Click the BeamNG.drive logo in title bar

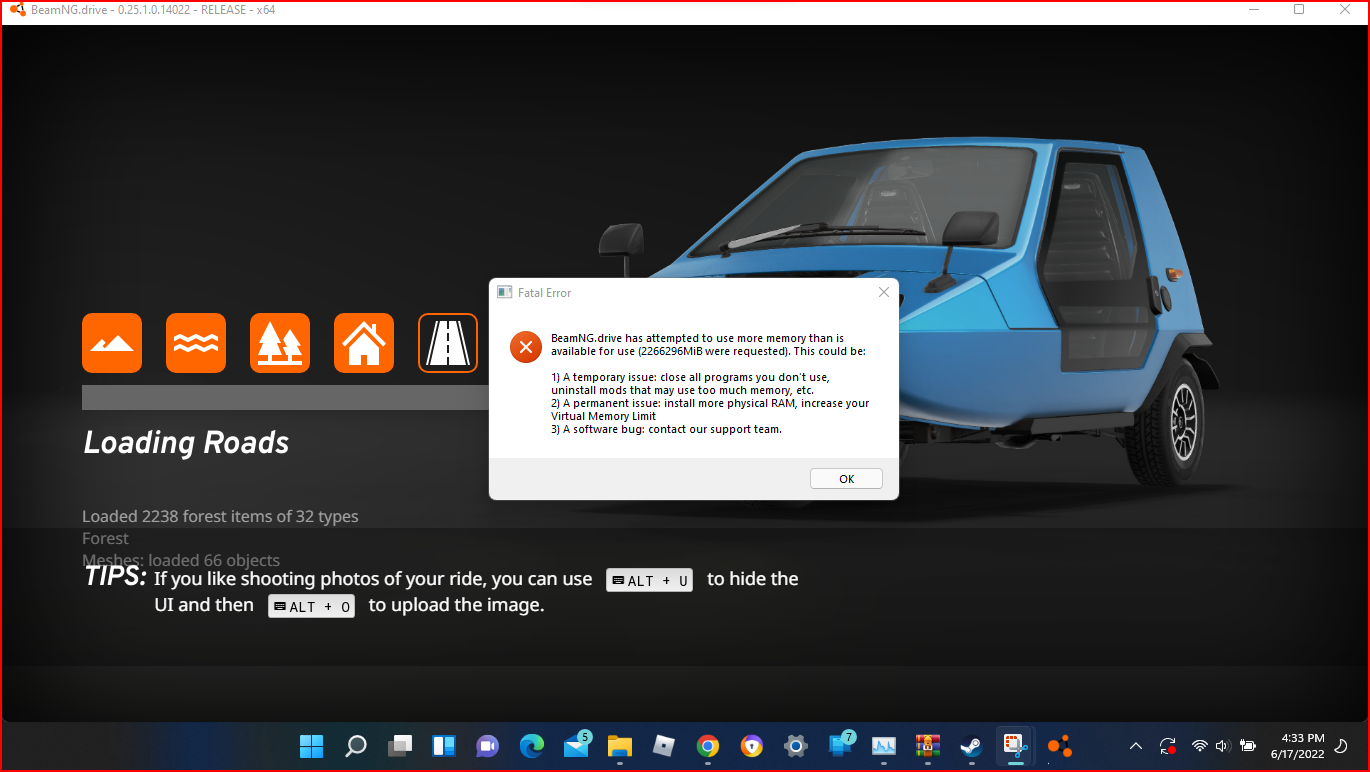[x=17, y=10]
